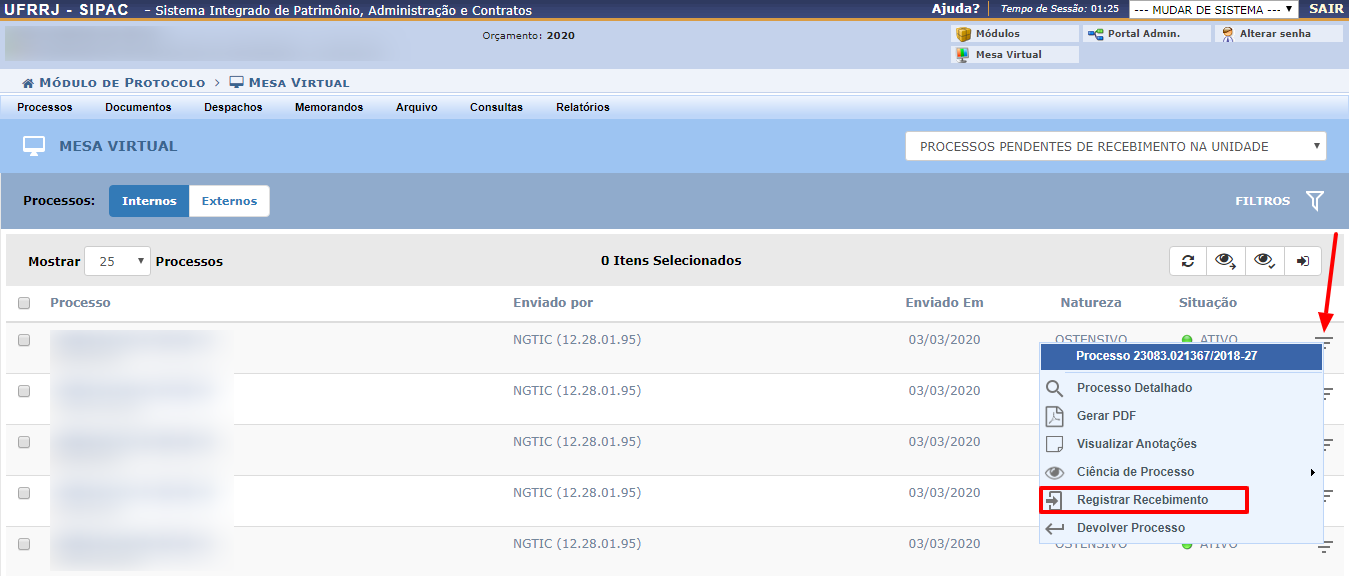Select Registrar Recebimento in the context menu
Viewport: 1349px width, 576px height.
click(1142, 500)
